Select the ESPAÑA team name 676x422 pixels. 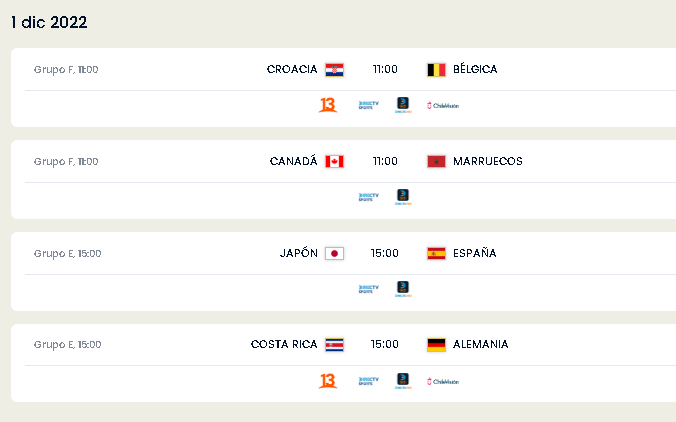(475, 253)
